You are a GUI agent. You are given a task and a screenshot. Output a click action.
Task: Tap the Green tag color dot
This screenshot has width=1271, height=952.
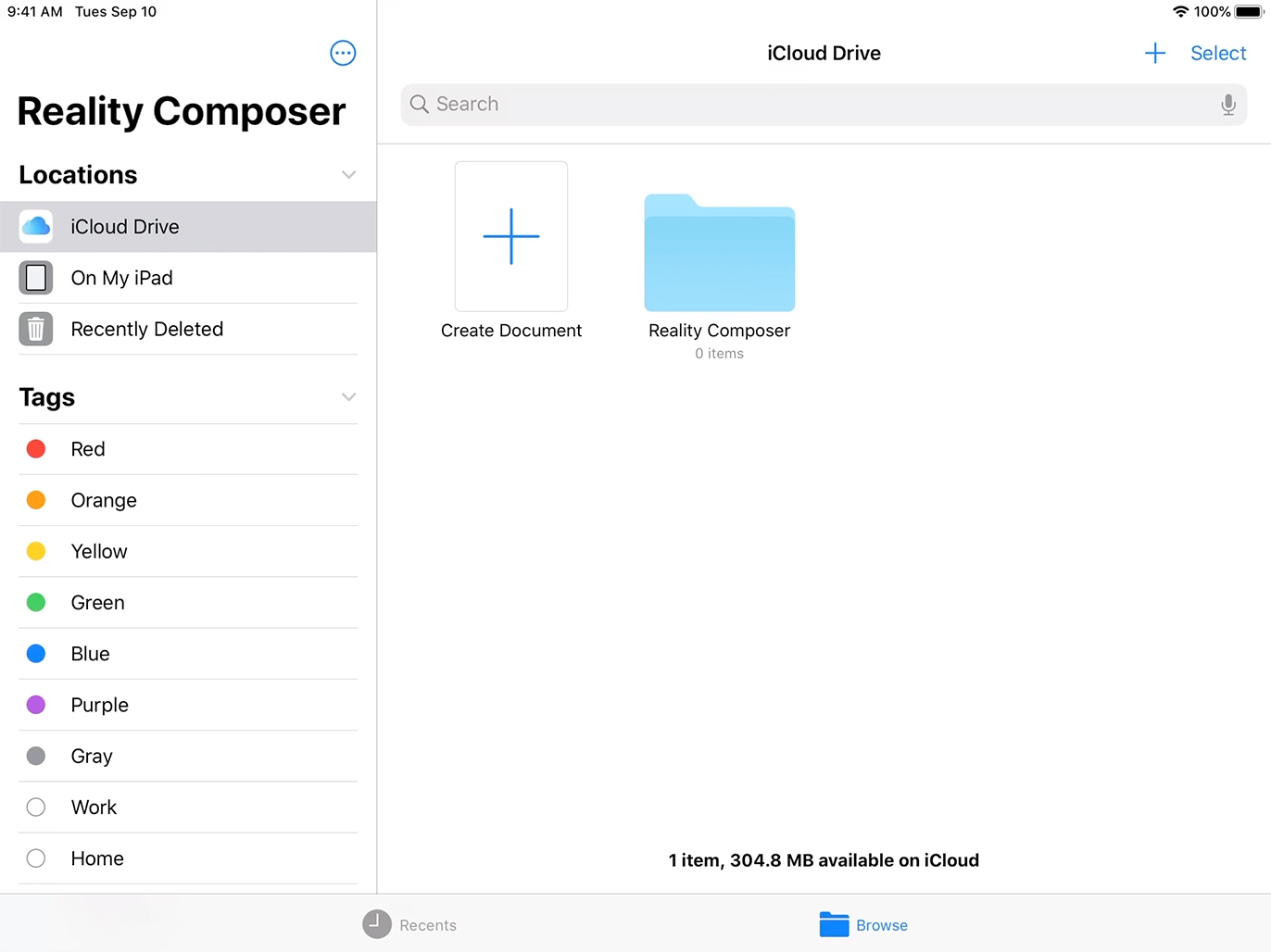(x=36, y=603)
